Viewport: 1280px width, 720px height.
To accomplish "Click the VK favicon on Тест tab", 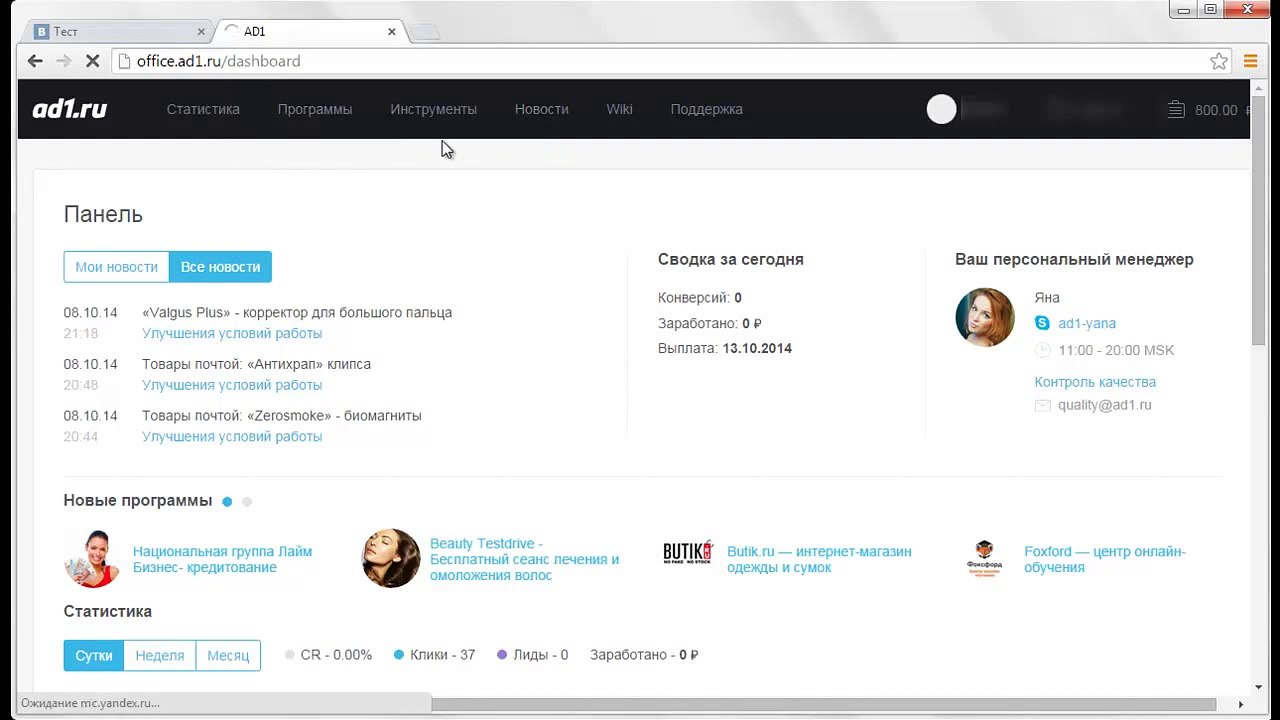I will (41, 32).
